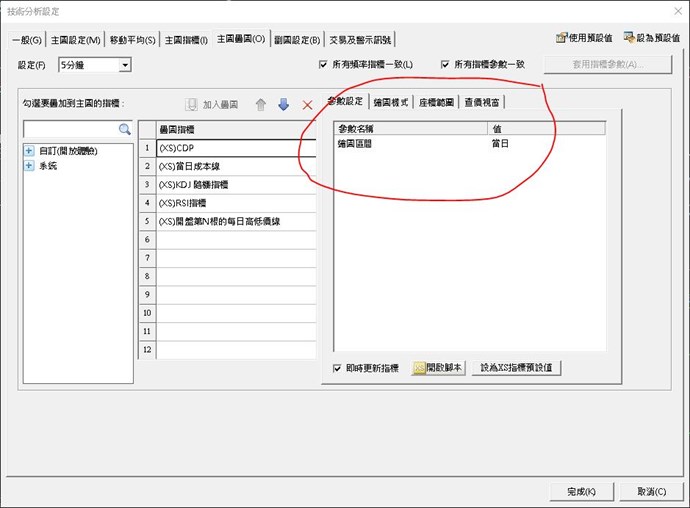690x508 pixels.
Task: Open script via 開啟腳本 XS icon
Action: [x=420, y=368]
